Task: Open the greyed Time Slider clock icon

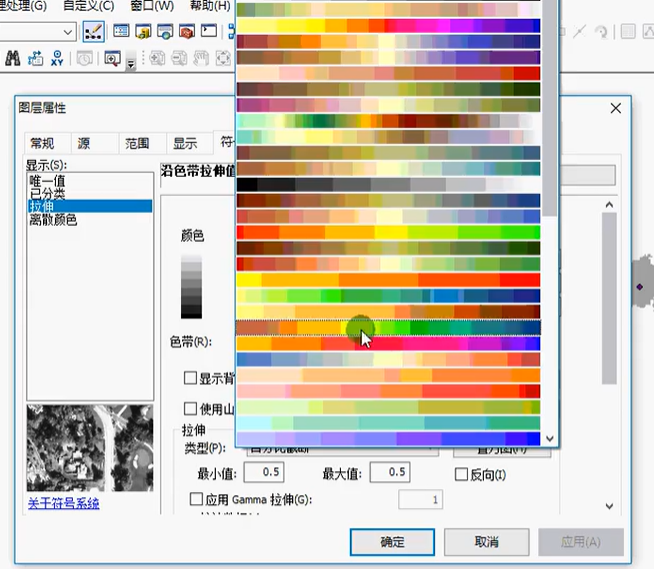Action: (84, 59)
